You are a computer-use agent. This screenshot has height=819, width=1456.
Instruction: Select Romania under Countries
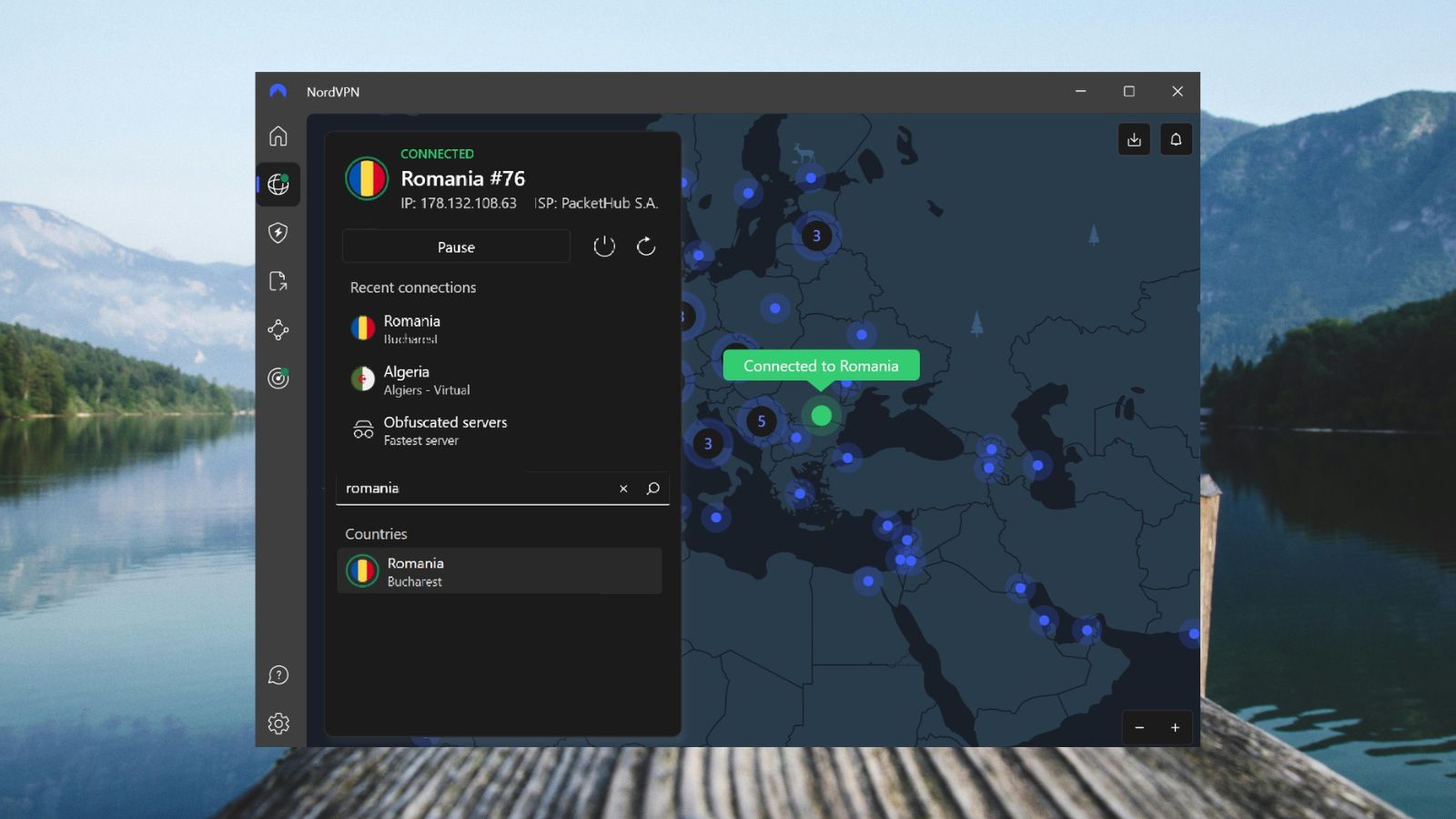pyautogui.click(x=500, y=571)
